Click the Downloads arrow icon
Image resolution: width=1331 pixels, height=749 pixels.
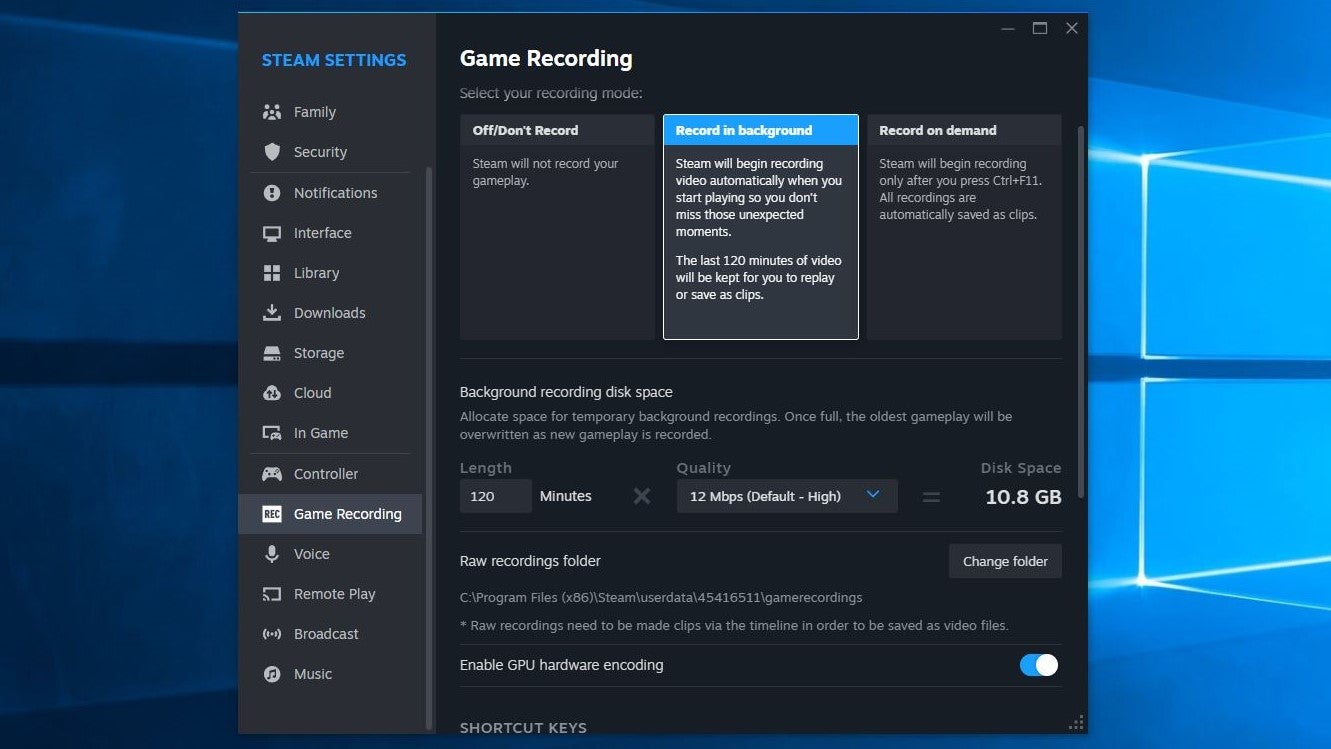pyautogui.click(x=272, y=313)
